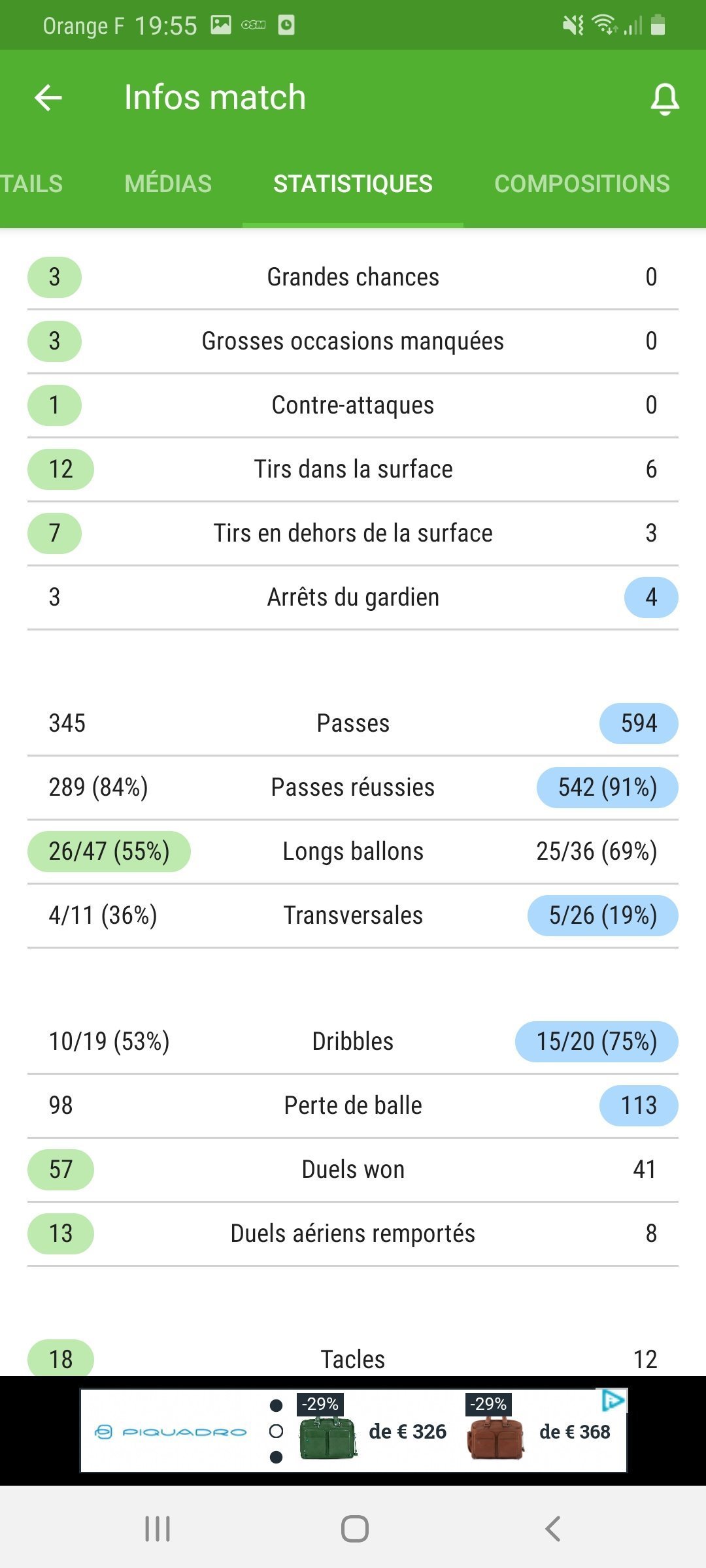
Task: Tap the brown bag ad image
Action: [496, 1437]
